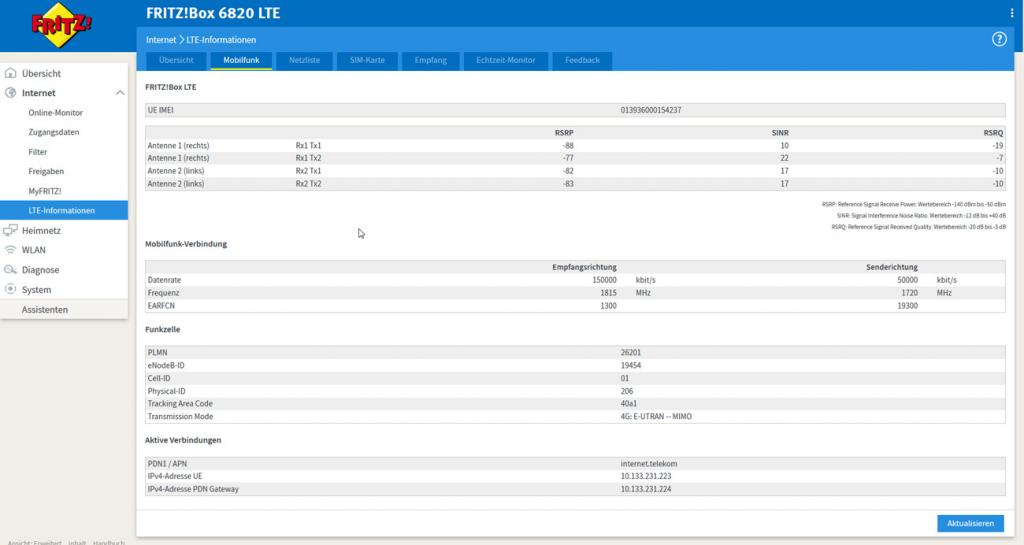Open the System menu
The image size is (1024, 545).
[37, 290]
